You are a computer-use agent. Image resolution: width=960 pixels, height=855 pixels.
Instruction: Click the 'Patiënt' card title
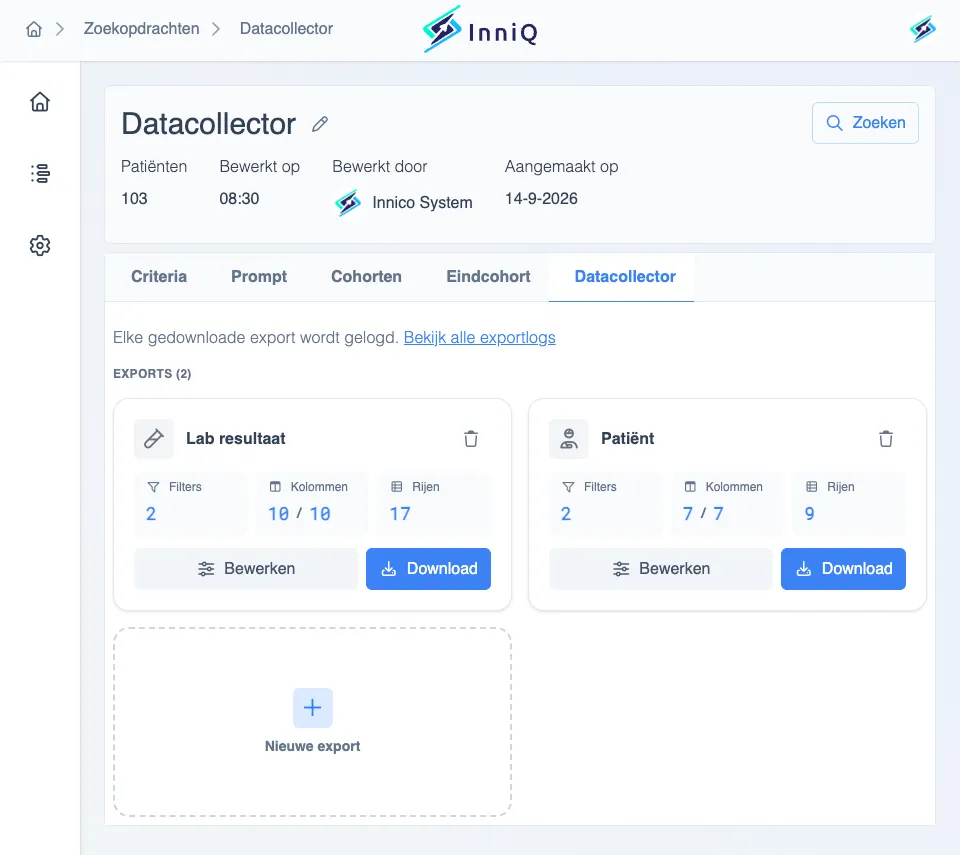(628, 439)
